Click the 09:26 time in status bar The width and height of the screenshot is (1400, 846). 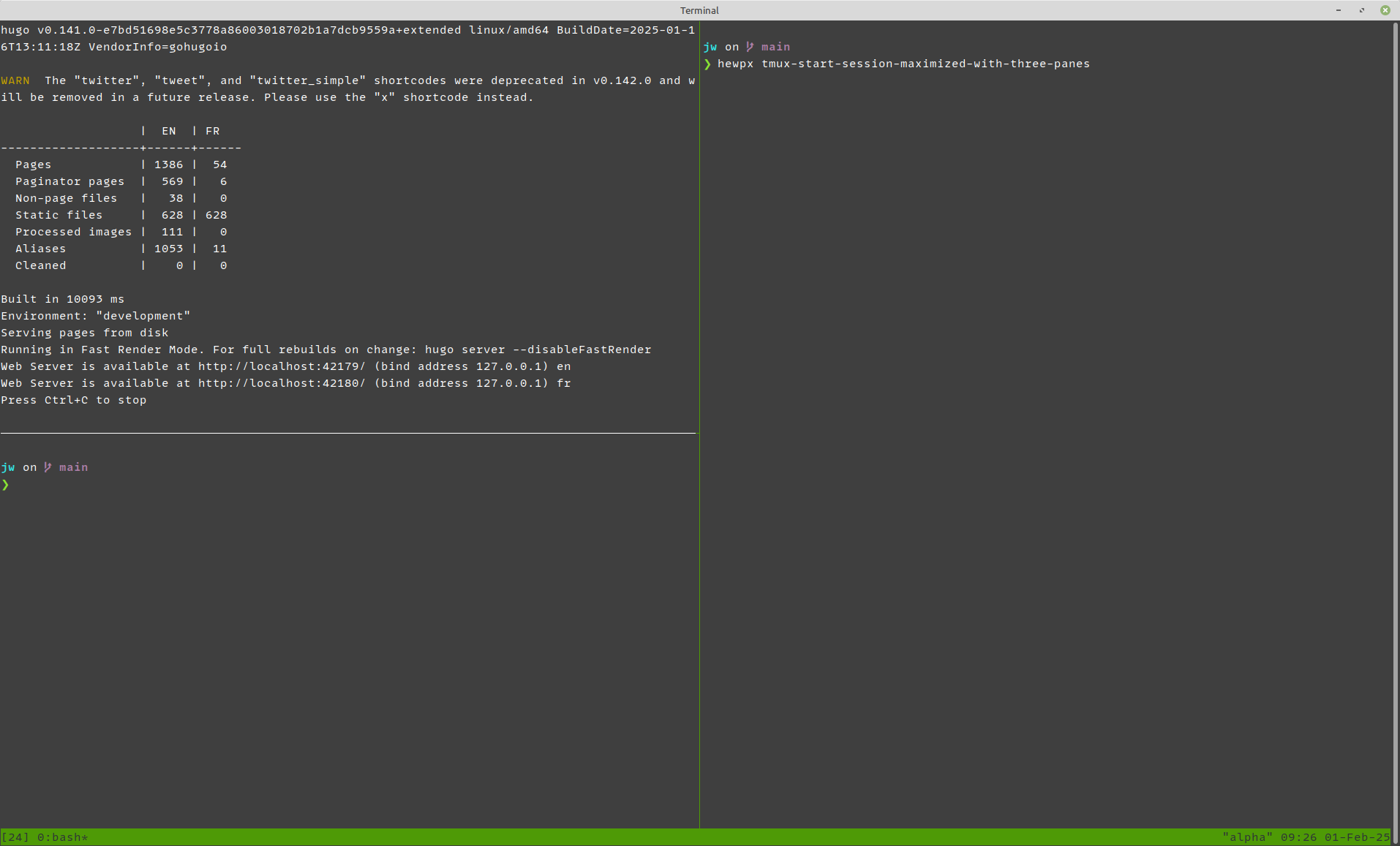coord(1298,837)
